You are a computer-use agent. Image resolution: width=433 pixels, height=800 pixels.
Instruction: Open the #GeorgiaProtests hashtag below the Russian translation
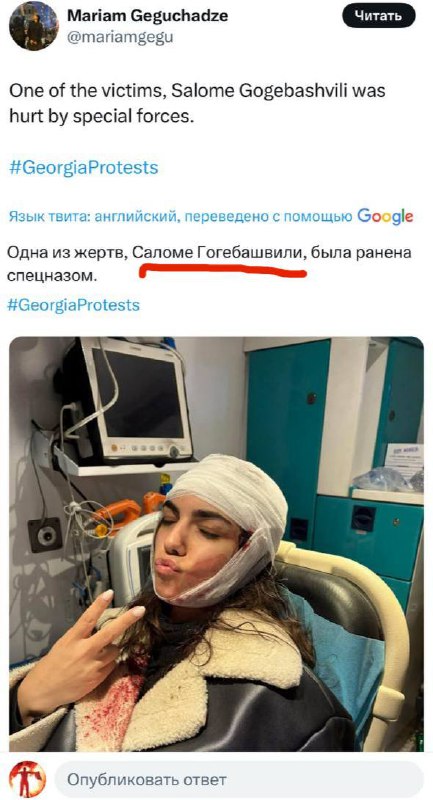point(74,305)
